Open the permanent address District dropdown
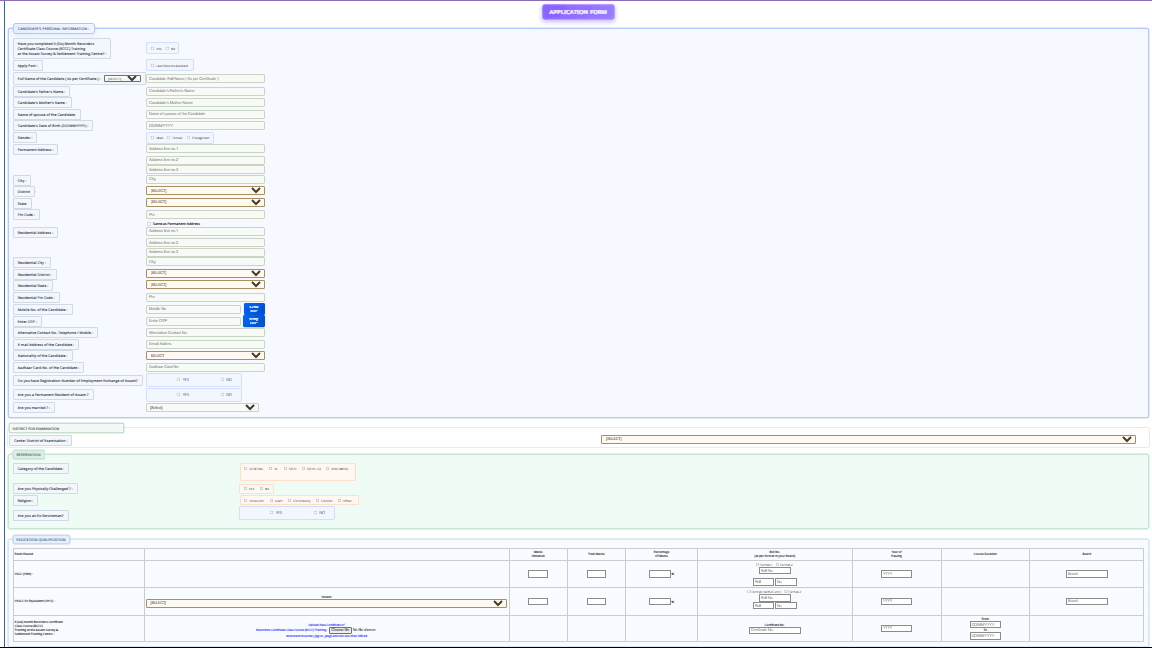Image resolution: width=1152 pixels, height=648 pixels. coord(205,190)
